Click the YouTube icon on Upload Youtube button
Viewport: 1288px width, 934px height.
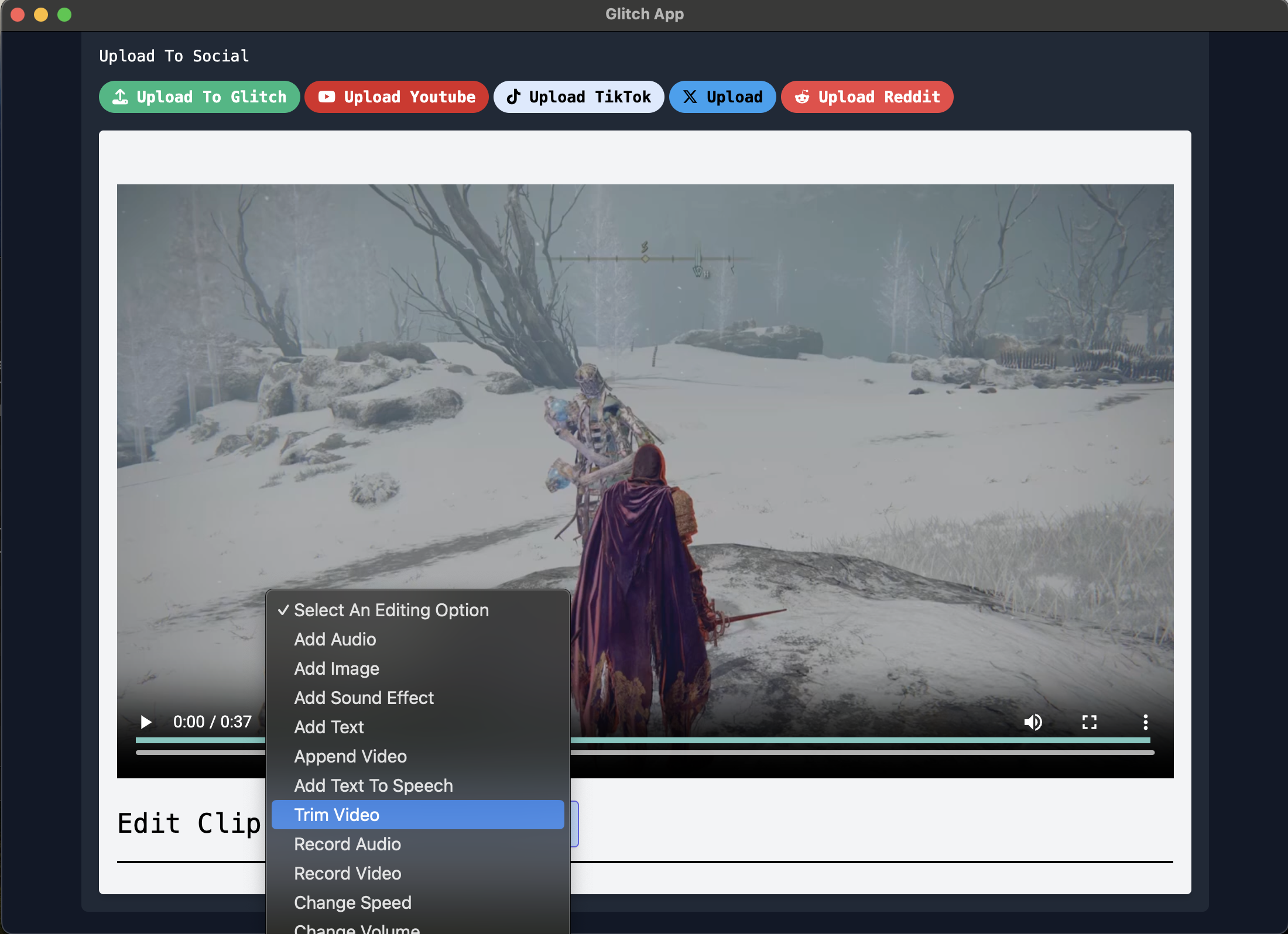(x=326, y=97)
